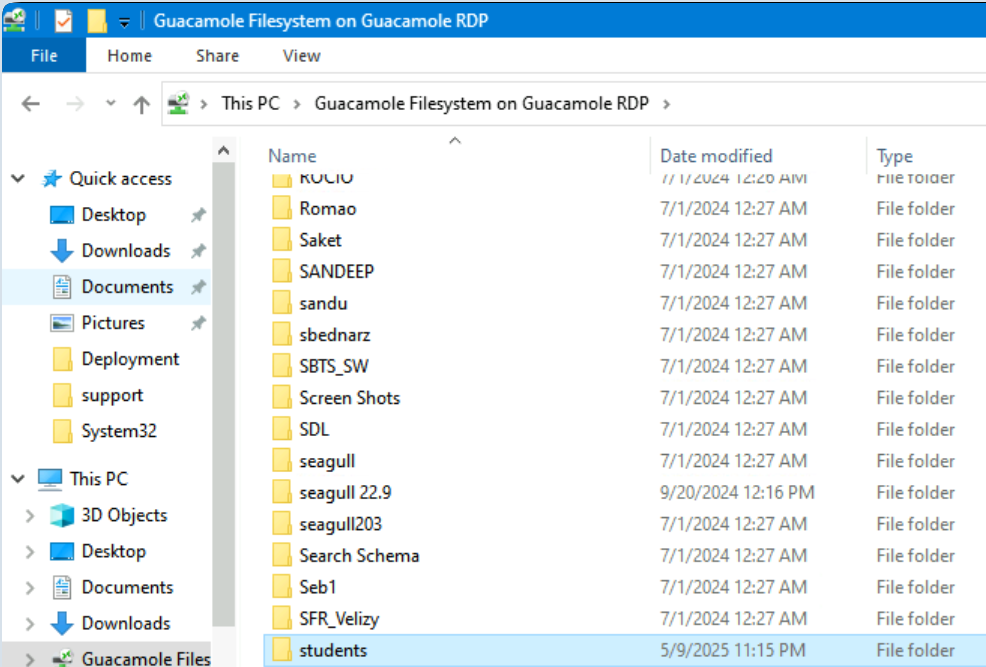Open the Share ribbon tab

point(217,56)
